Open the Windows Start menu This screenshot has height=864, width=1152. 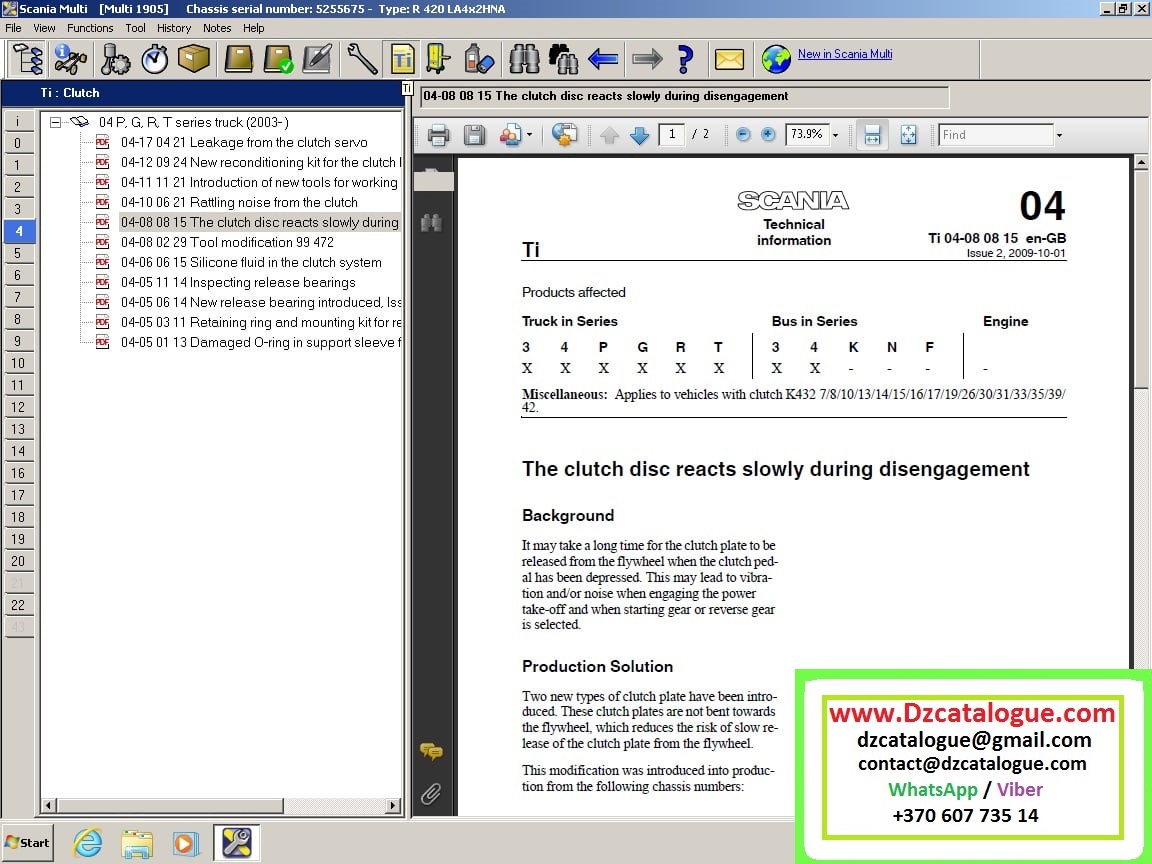(x=27, y=843)
